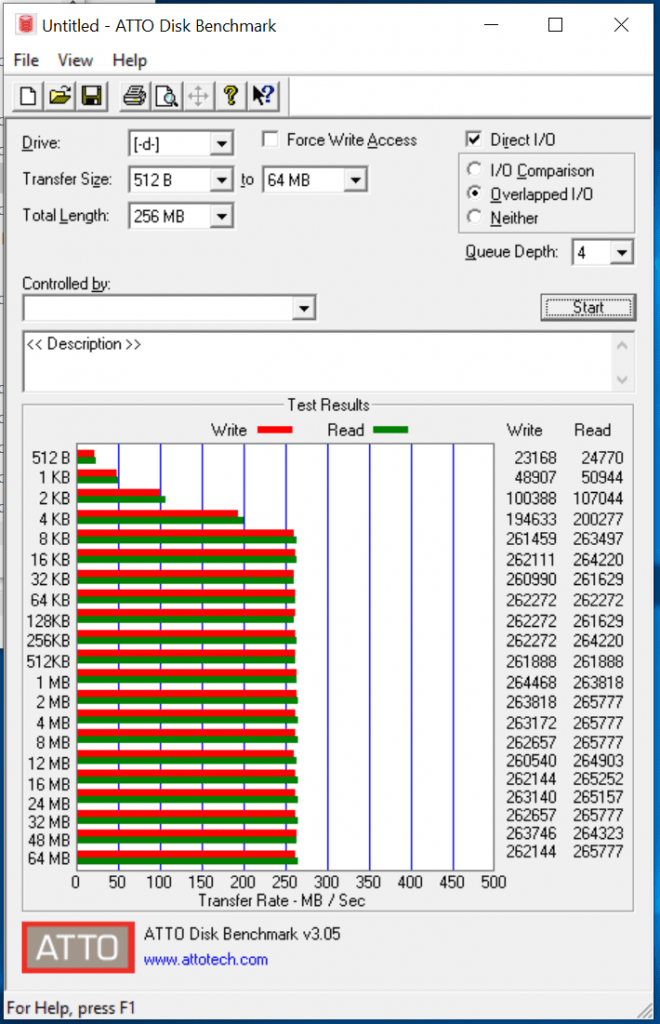Click description scrollbar up arrow

tap(622, 345)
